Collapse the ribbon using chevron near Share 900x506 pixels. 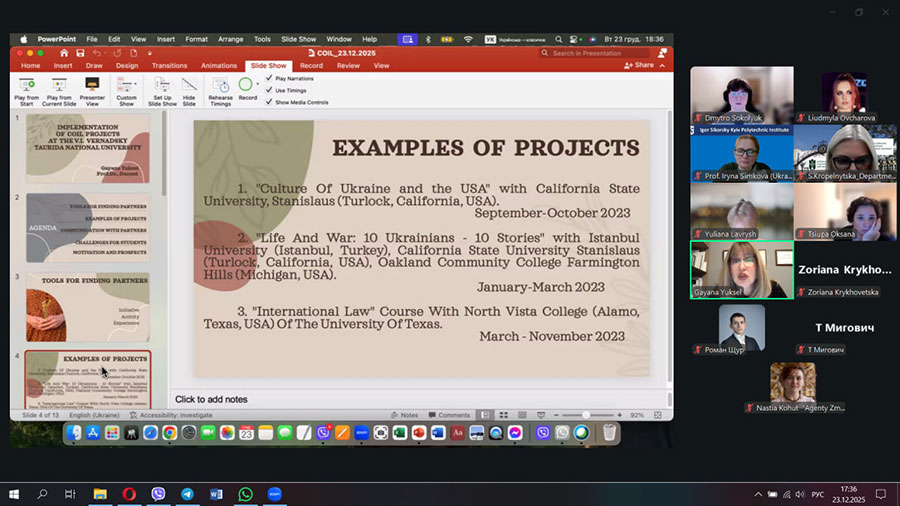(662, 65)
